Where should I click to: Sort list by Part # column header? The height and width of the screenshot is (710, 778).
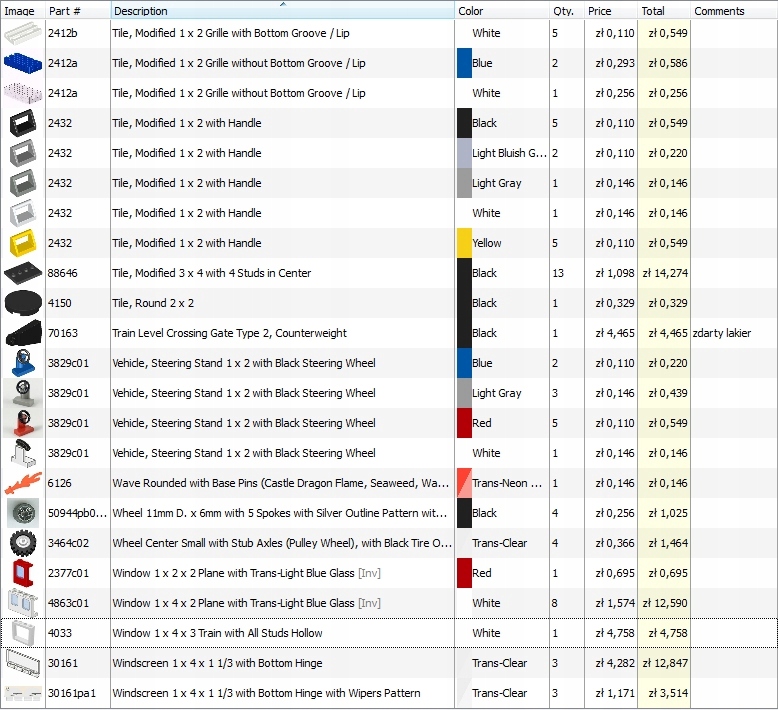pos(77,11)
